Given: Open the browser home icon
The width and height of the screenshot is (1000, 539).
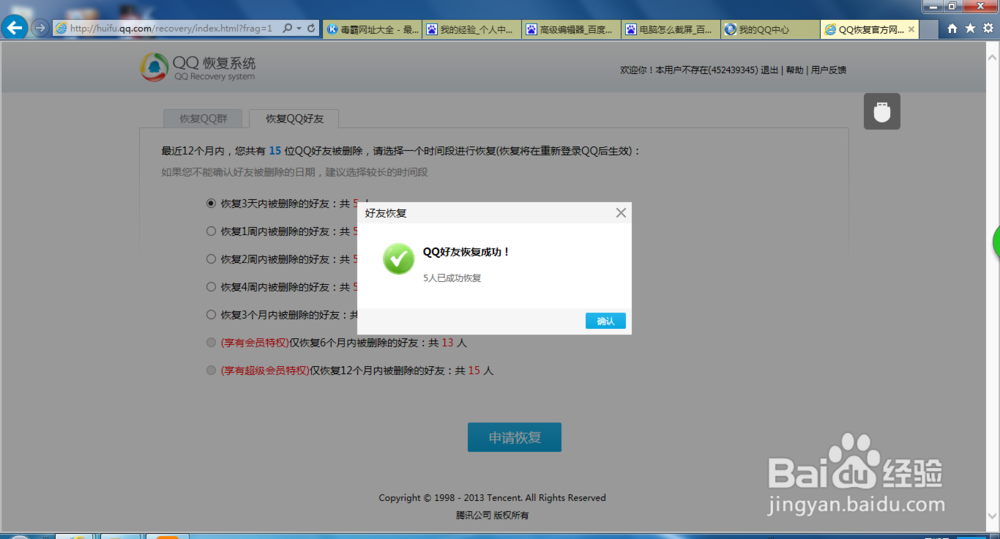Looking at the screenshot, I should point(952,28).
